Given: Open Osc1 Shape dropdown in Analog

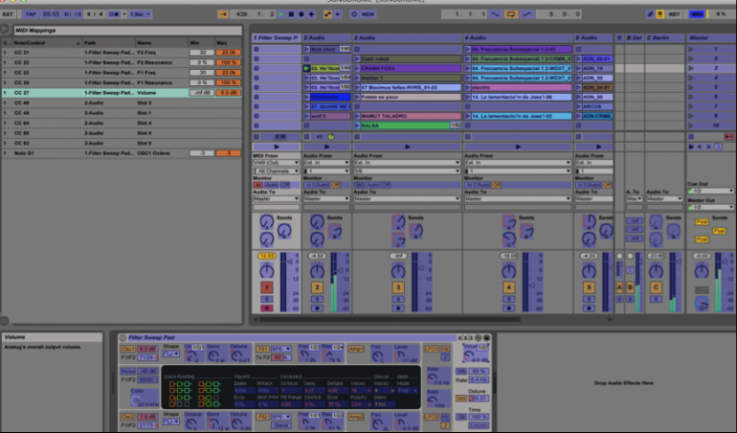Looking at the screenshot, I should (171, 354).
